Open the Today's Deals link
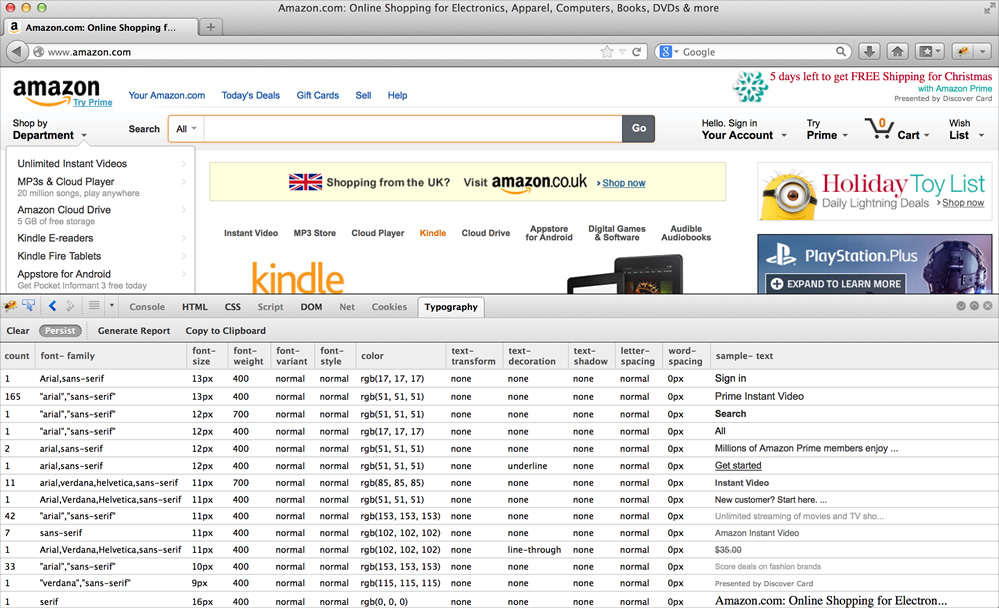The width and height of the screenshot is (999, 608). (250, 96)
